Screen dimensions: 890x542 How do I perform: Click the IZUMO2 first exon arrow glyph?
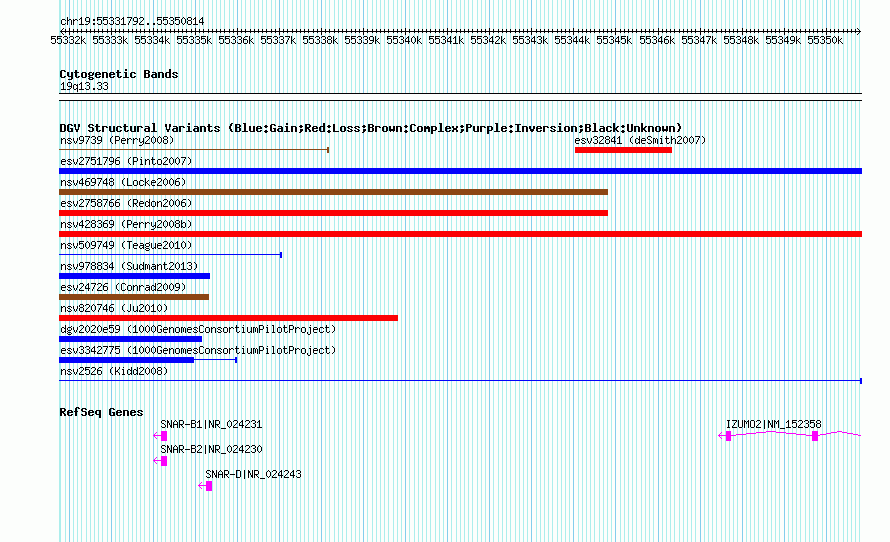(x=725, y=436)
